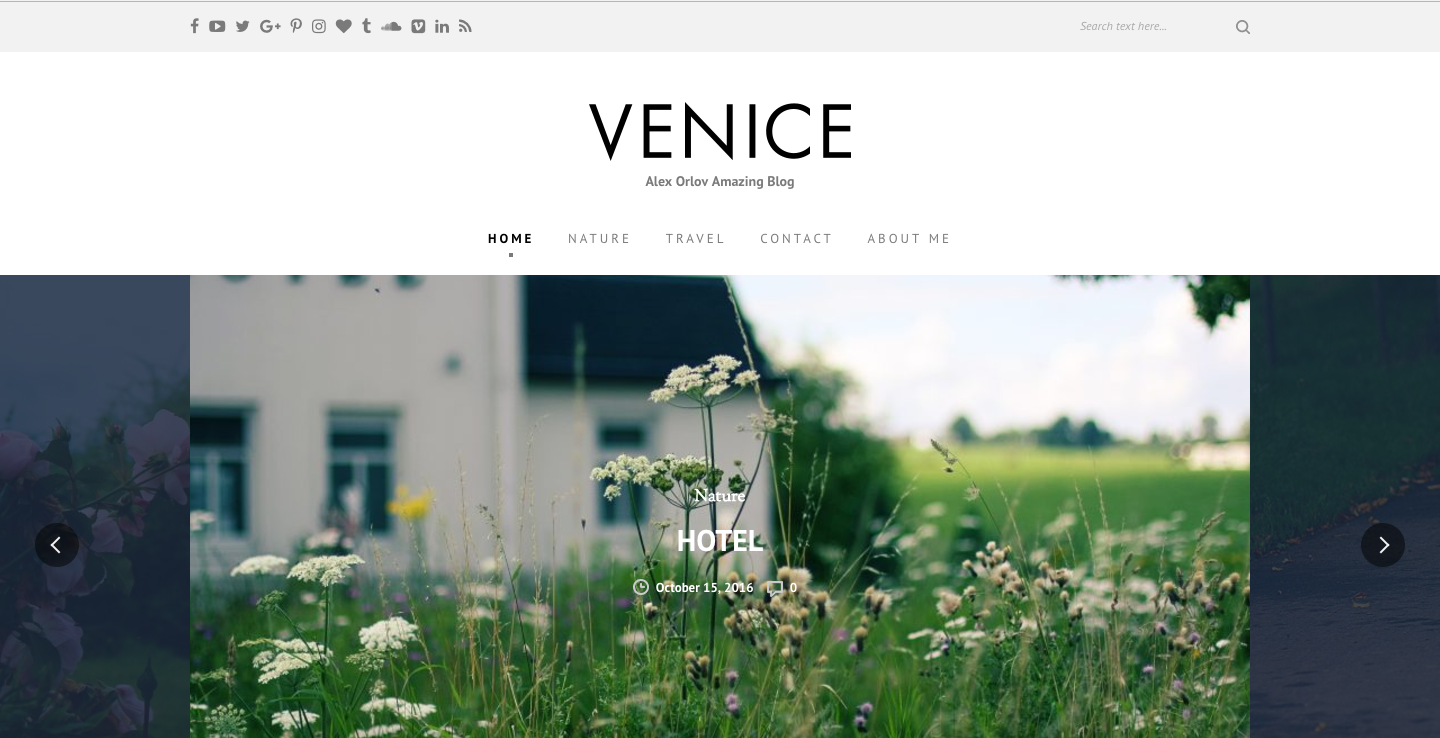The width and height of the screenshot is (1440, 738).
Task: Open the YouTube social icon
Action: click(x=217, y=26)
